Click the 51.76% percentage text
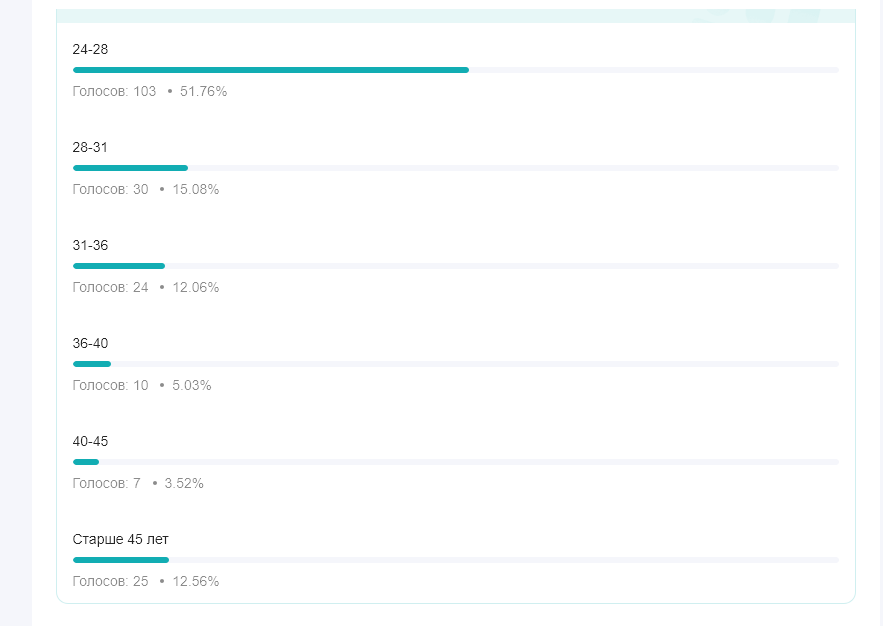This screenshot has width=883, height=626. pyautogui.click(x=203, y=91)
